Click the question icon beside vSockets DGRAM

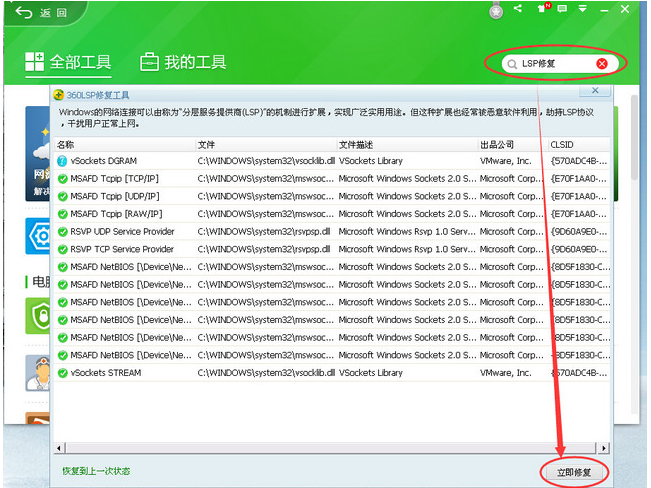click(62, 161)
